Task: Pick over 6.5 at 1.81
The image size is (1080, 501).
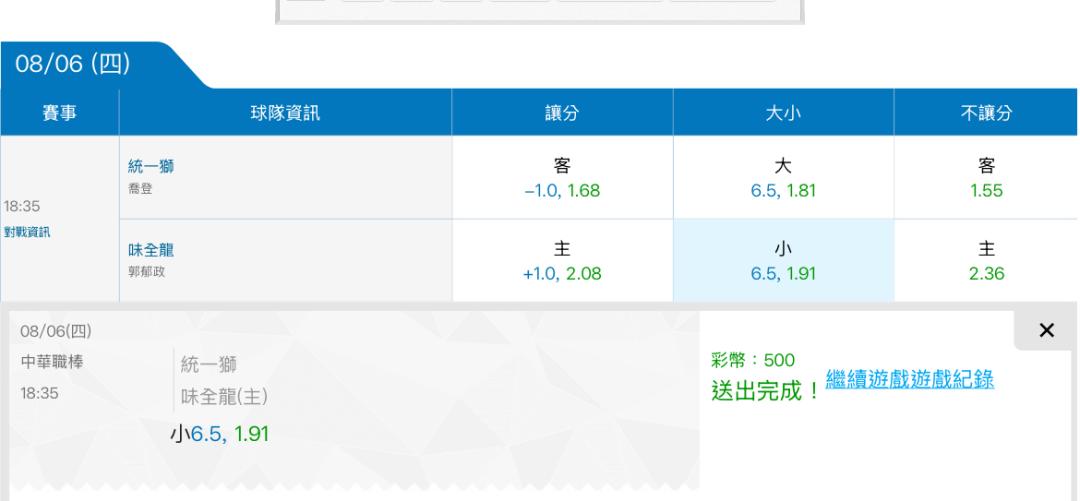Action: (x=783, y=178)
